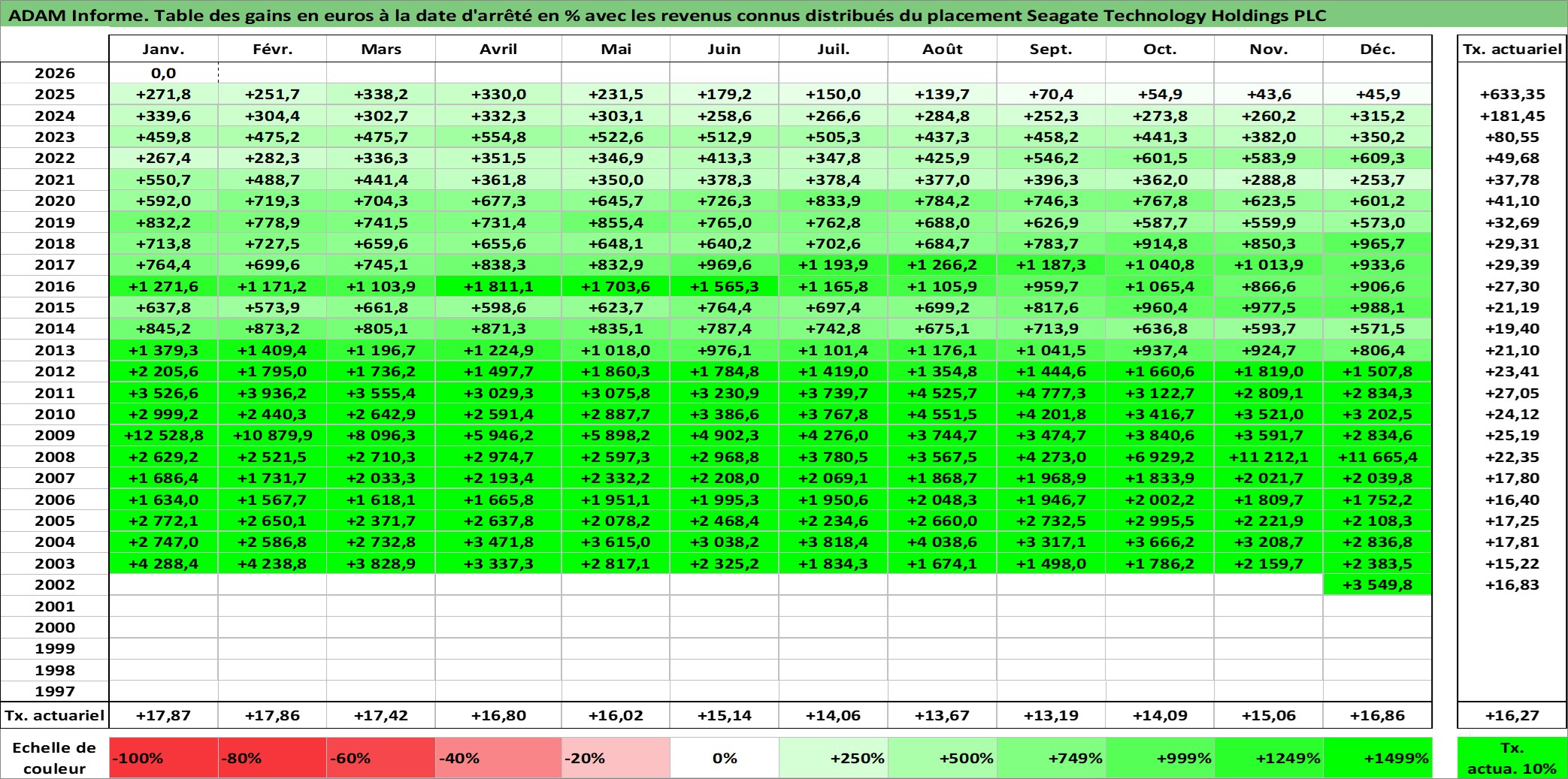The height and width of the screenshot is (779, 1568).
Task: Select the +1499% green color scale swatch
Action: coord(1378,758)
